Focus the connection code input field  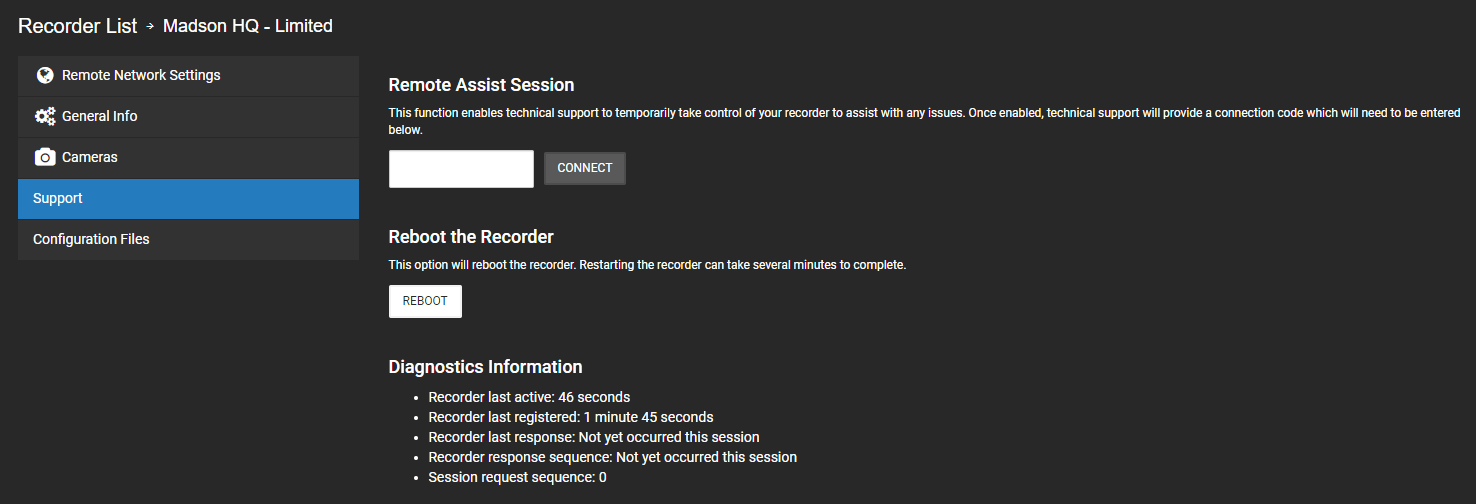(x=461, y=169)
